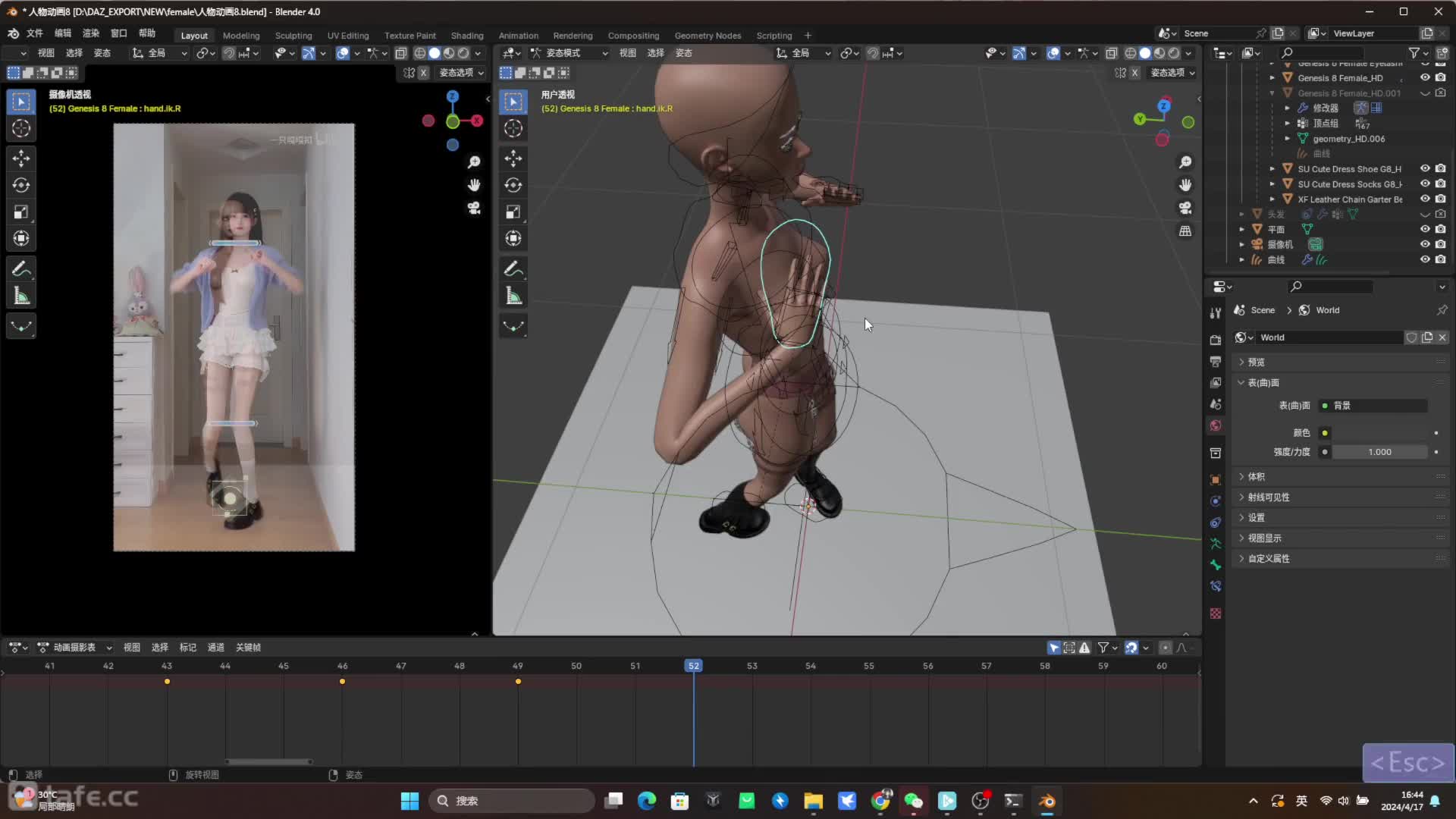Screen dimensions: 1456x819
Task: Duplicate World datablock with new copy button
Action: coord(1427,337)
